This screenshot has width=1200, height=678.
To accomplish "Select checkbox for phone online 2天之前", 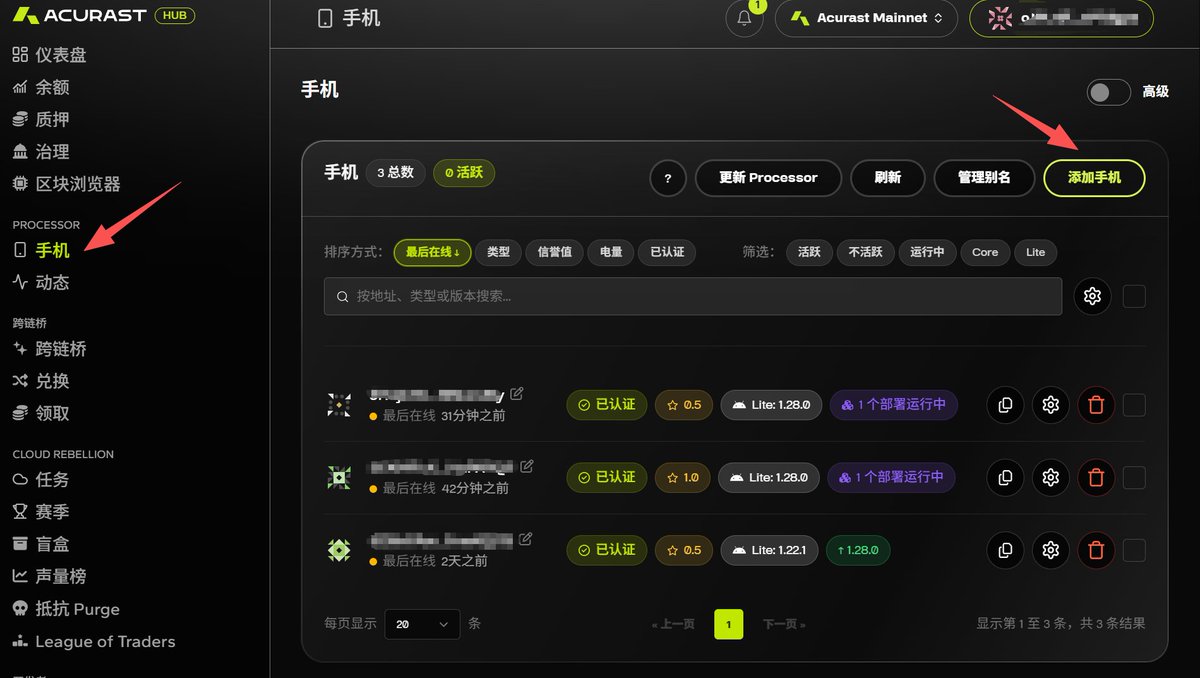I will click(x=1134, y=550).
